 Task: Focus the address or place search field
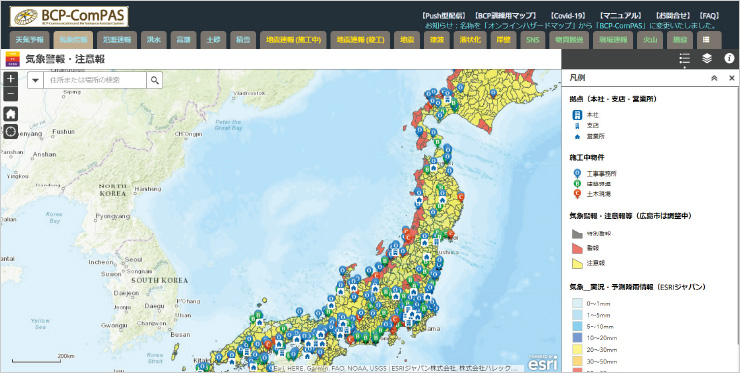[x=95, y=80]
